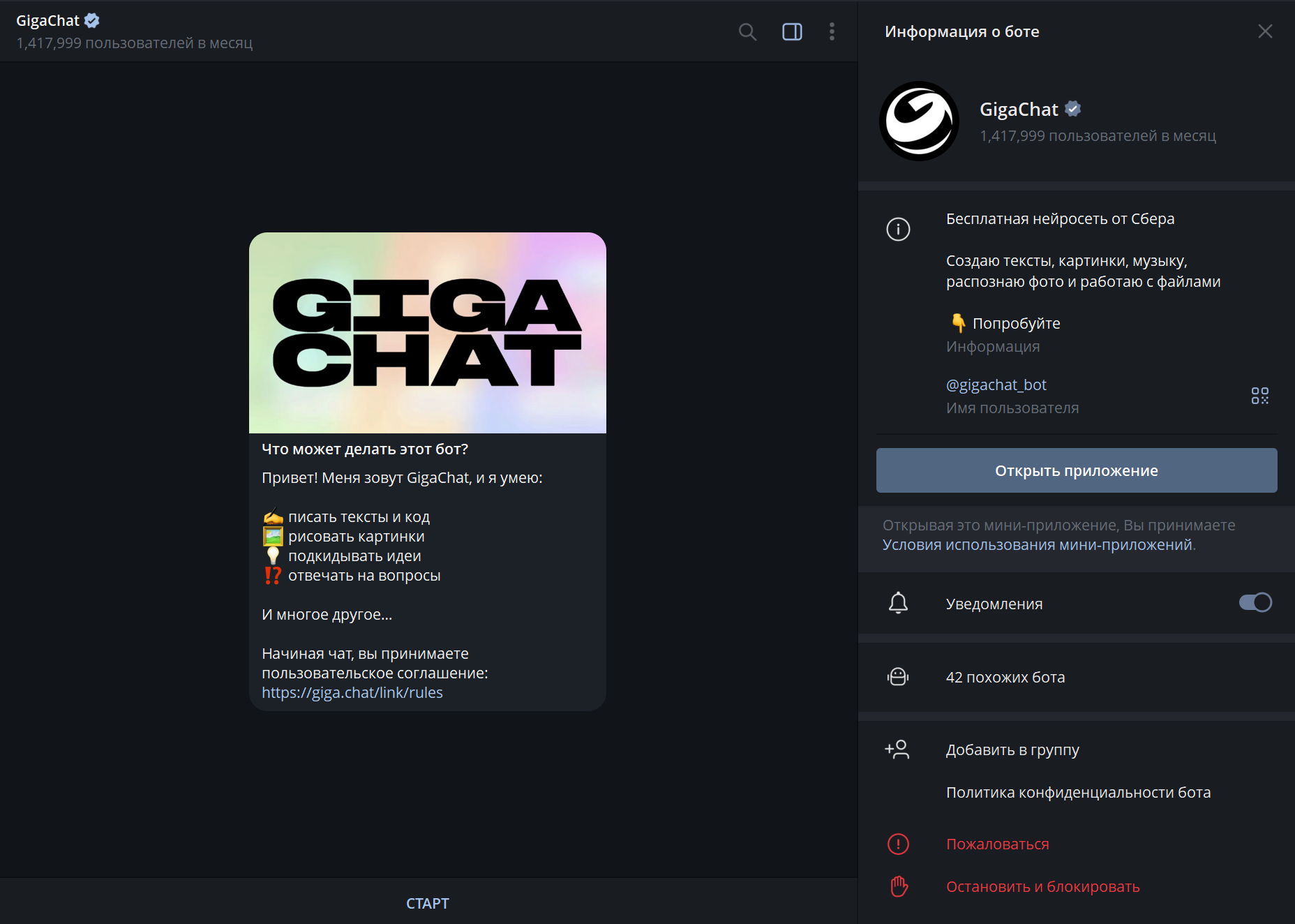Click the bell icon for notifications

898,603
